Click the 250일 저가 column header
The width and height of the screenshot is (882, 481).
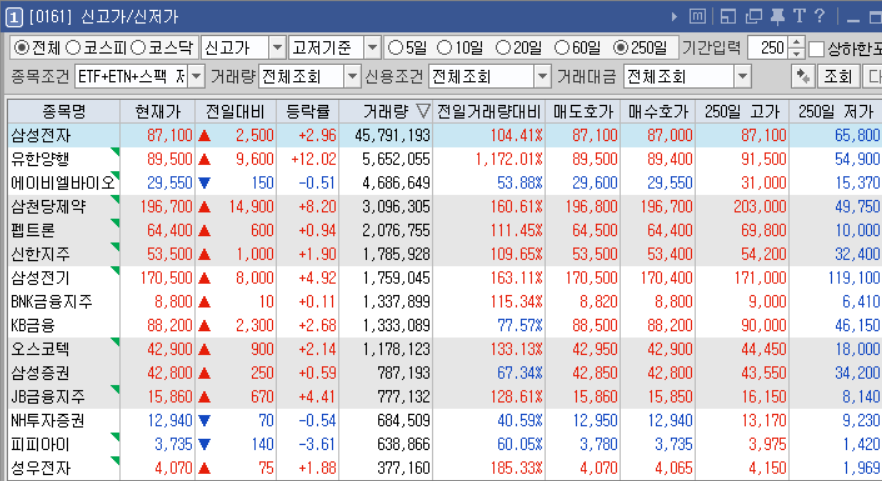point(835,111)
